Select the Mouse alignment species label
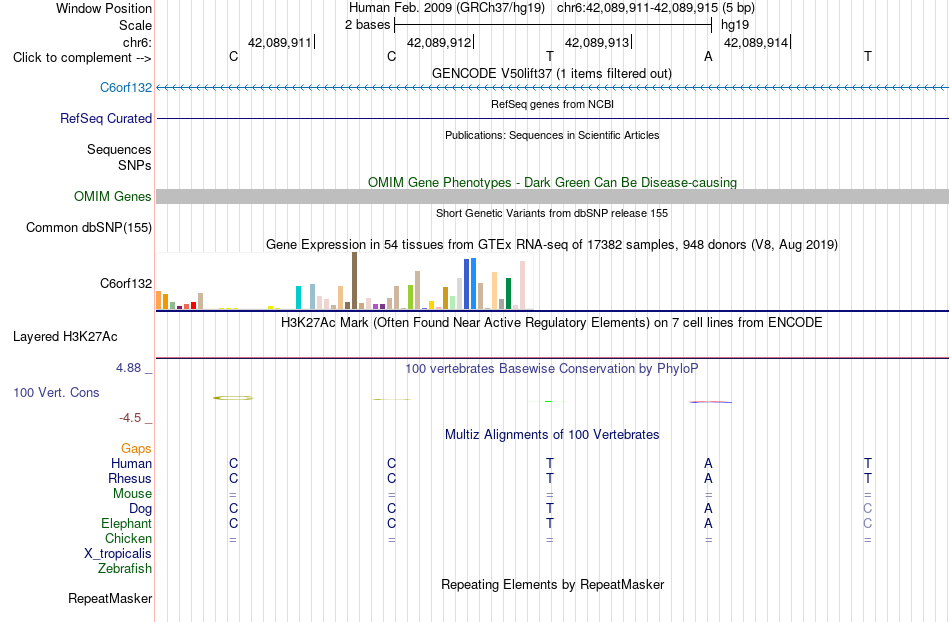The width and height of the screenshot is (950, 622). (x=132, y=494)
